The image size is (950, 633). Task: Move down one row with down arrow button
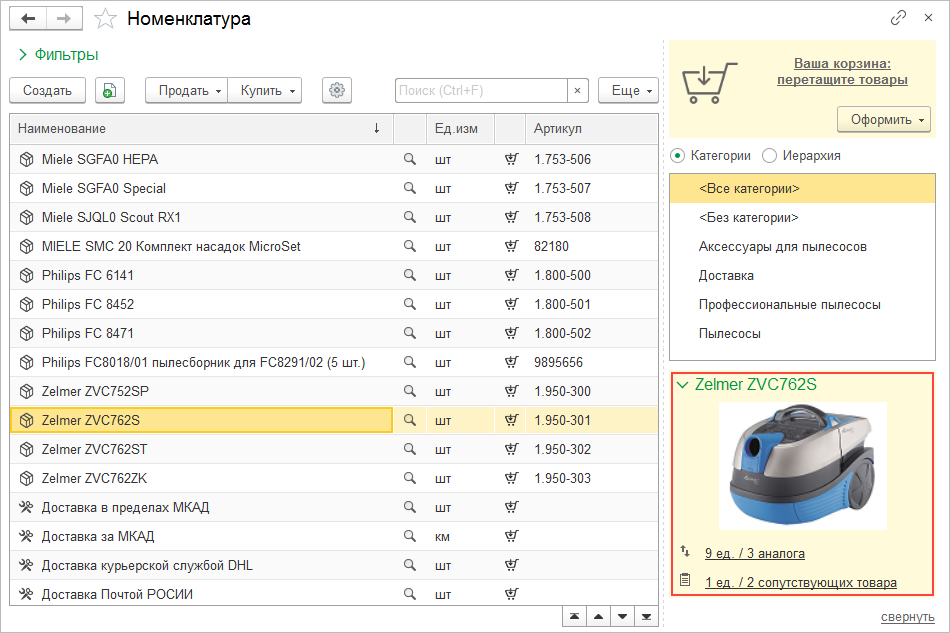(x=622, y=617)
